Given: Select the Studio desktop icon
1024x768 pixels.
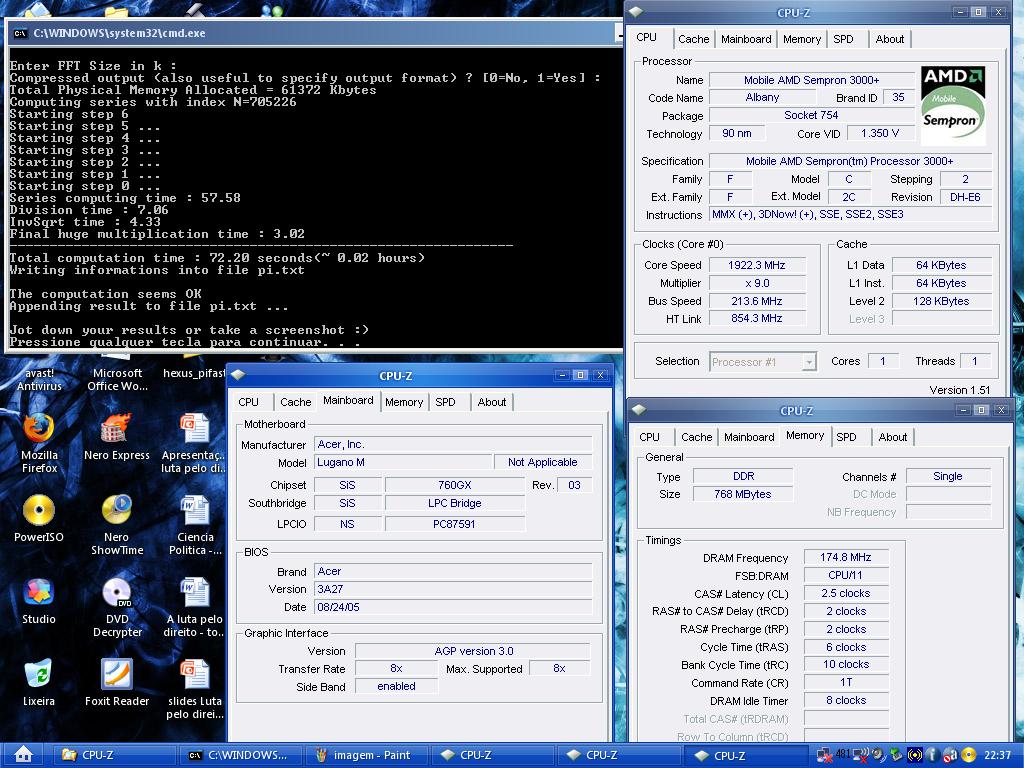Looking at the screenshot, I should (39, 601).
